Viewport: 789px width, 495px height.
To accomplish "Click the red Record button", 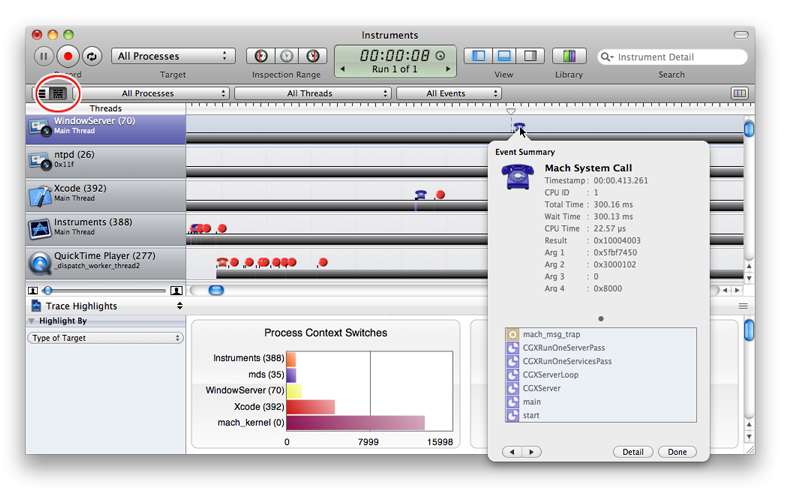I will (68, 56).
